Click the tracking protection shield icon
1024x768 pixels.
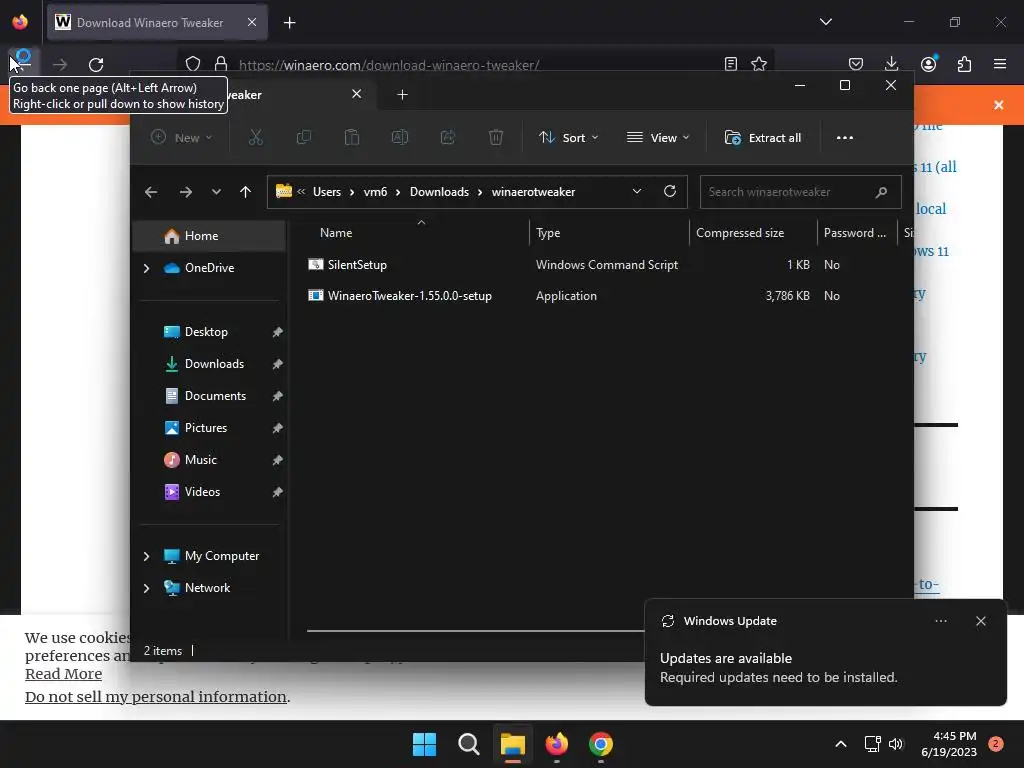pyautogui.click(x=193, y=64)
